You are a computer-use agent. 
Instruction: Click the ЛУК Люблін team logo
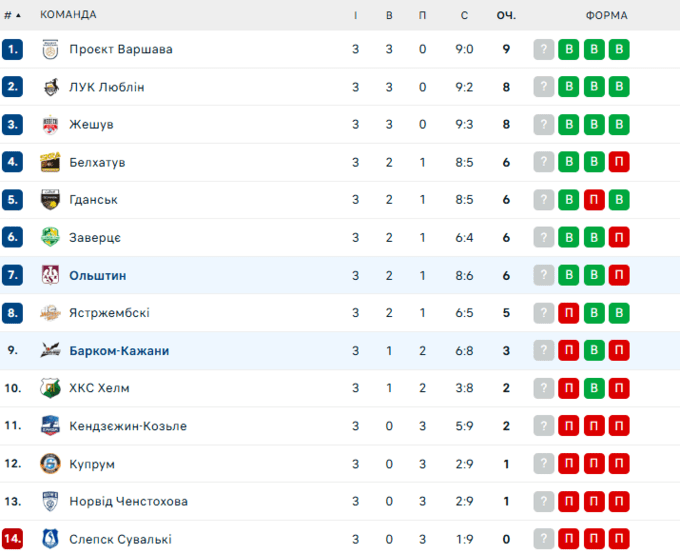(x=51, y=87)
